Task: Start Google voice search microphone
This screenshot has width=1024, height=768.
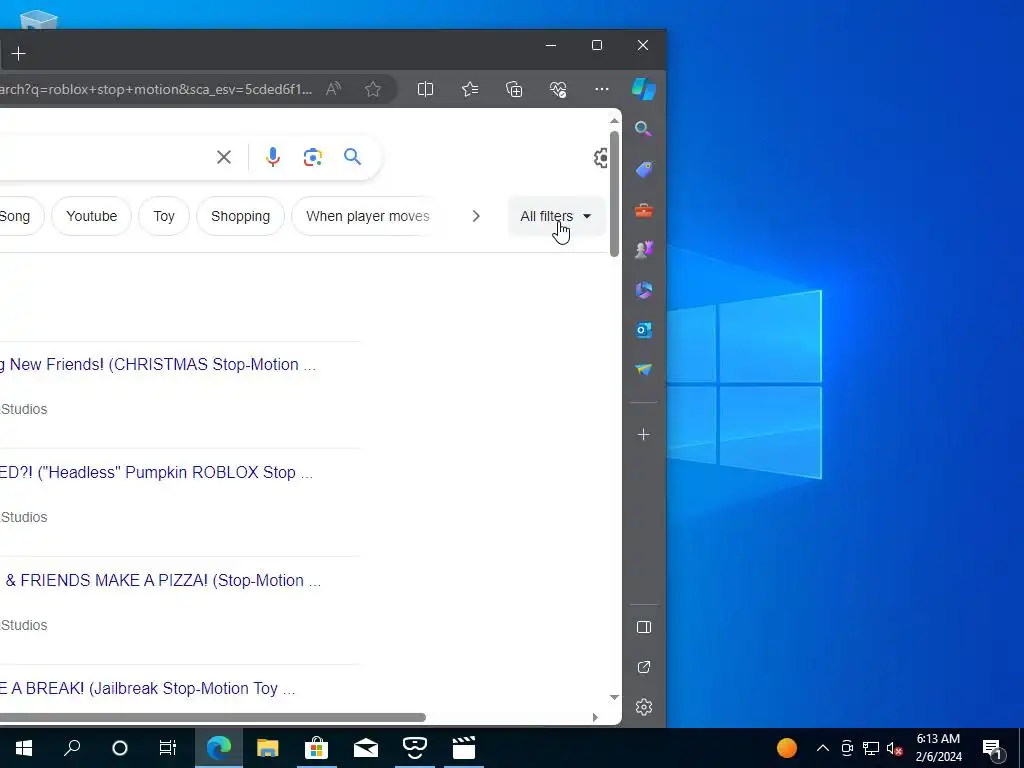Action: point(273,157)
